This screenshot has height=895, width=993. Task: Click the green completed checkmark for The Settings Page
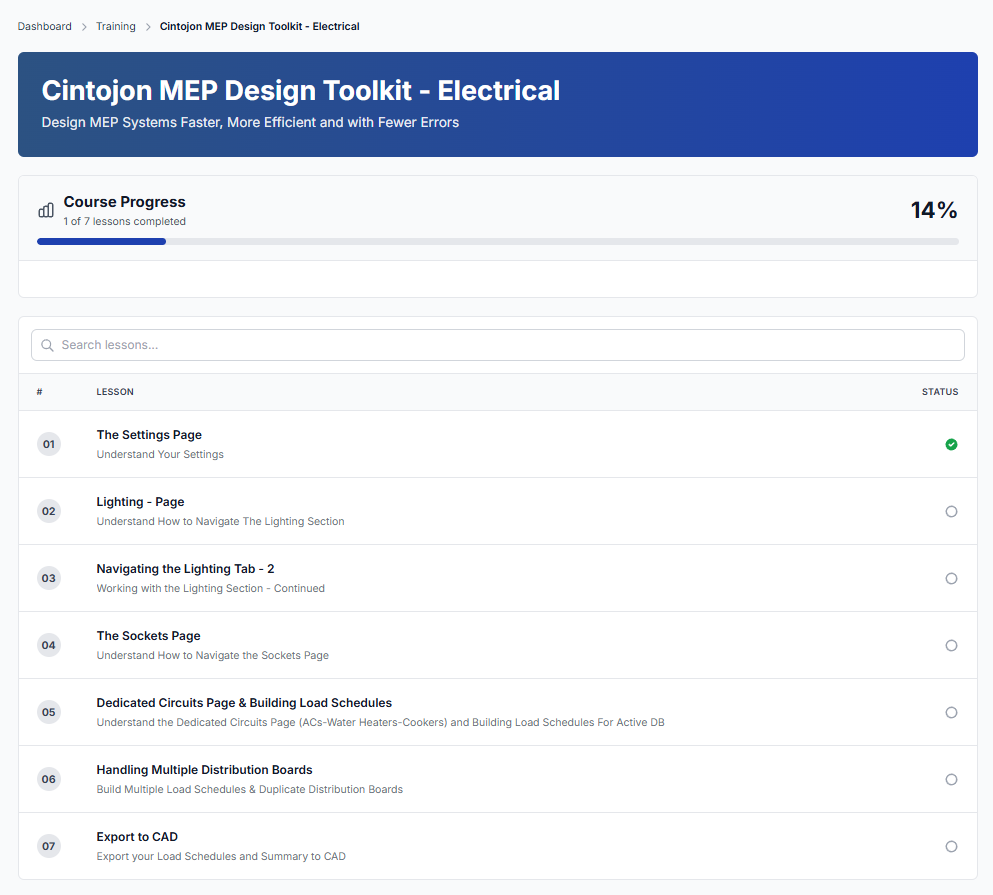point(951,444)
